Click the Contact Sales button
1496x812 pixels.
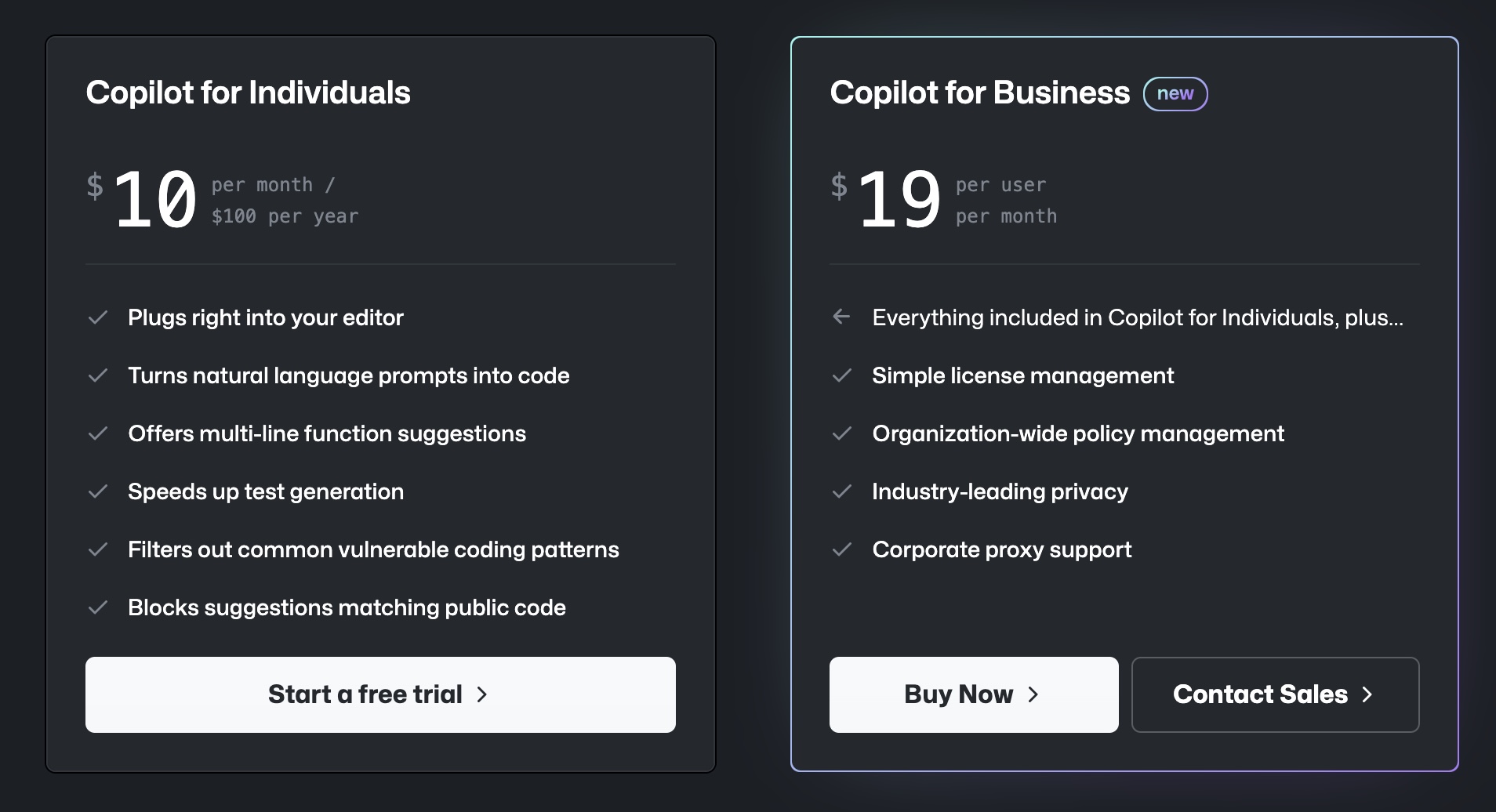[1275, 694]
